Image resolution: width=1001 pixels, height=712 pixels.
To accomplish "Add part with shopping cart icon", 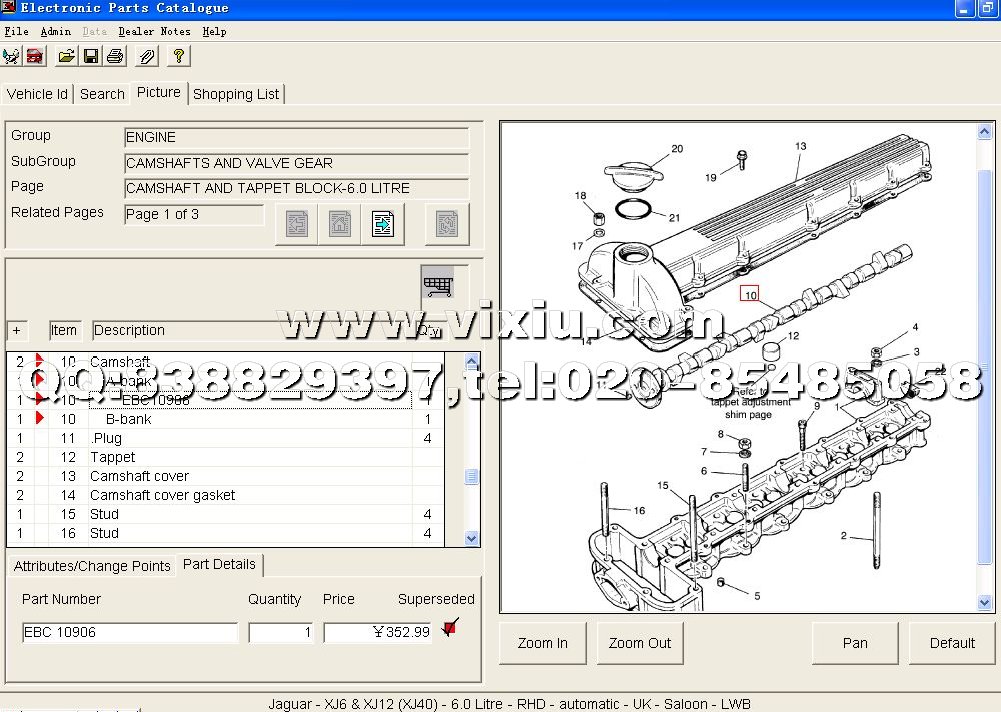I will [x=437, y=287].
